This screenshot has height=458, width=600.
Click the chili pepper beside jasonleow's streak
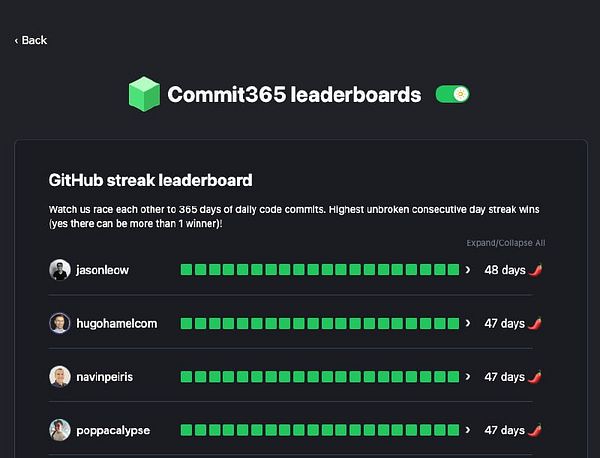(x=535, y=270)
